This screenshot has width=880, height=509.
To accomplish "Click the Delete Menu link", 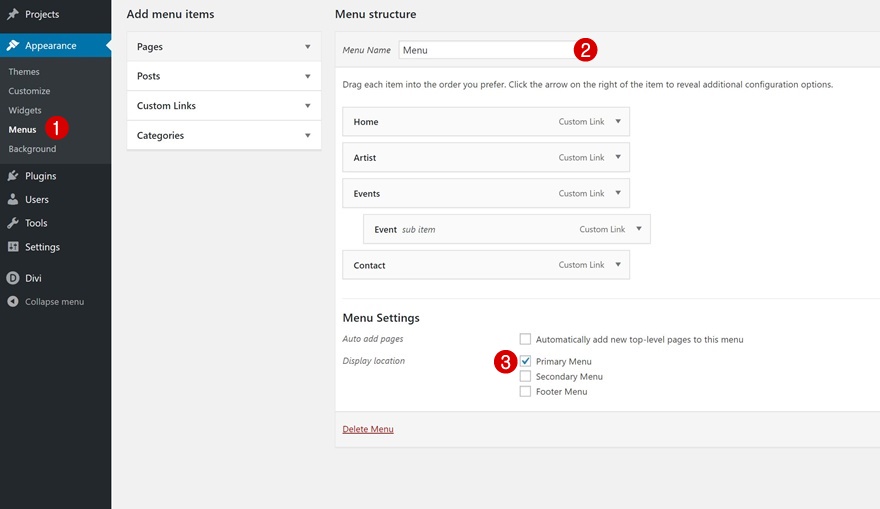I will (x=368, y=430).
